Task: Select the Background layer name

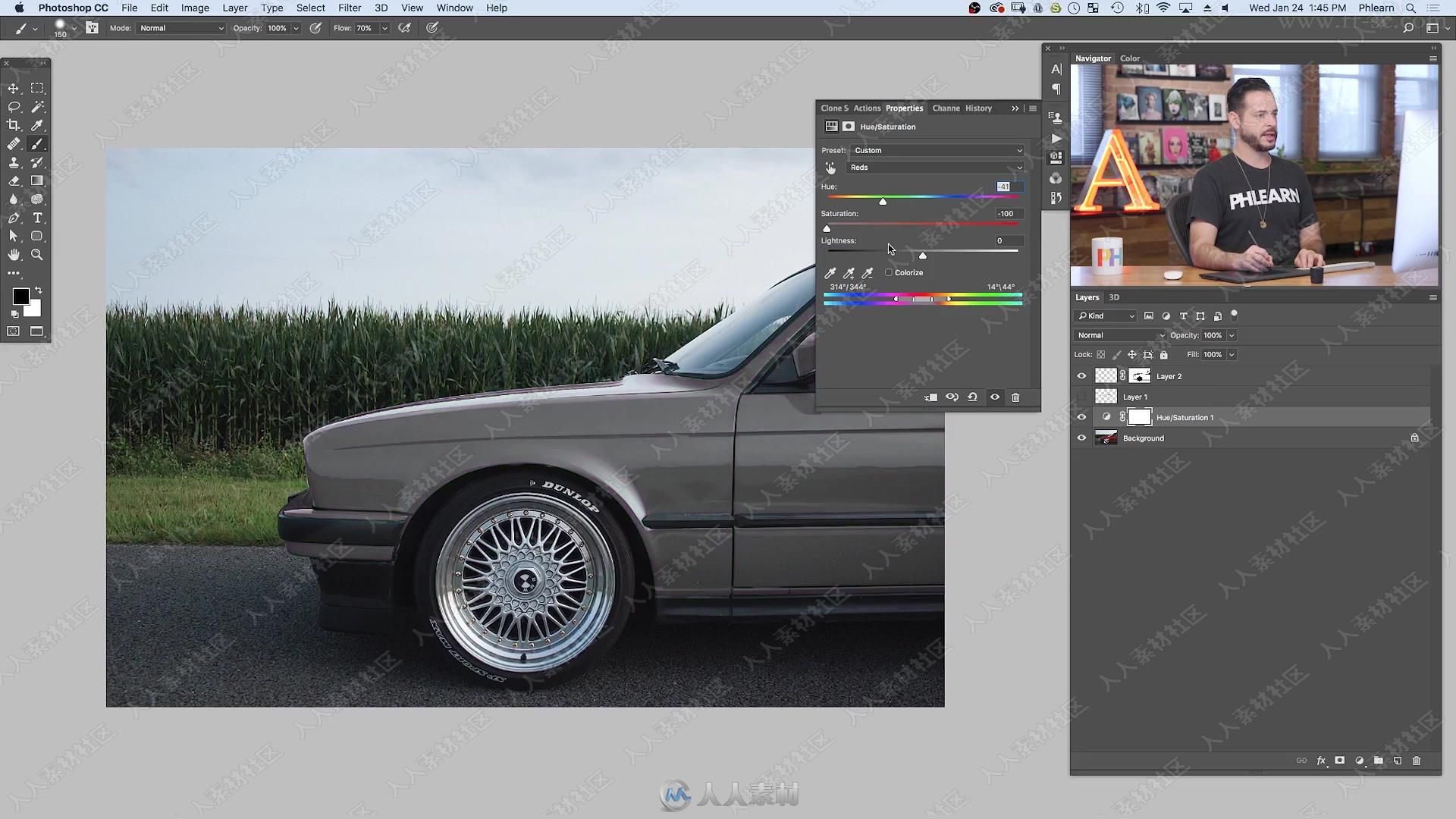Action: (x=1143, y=438)
